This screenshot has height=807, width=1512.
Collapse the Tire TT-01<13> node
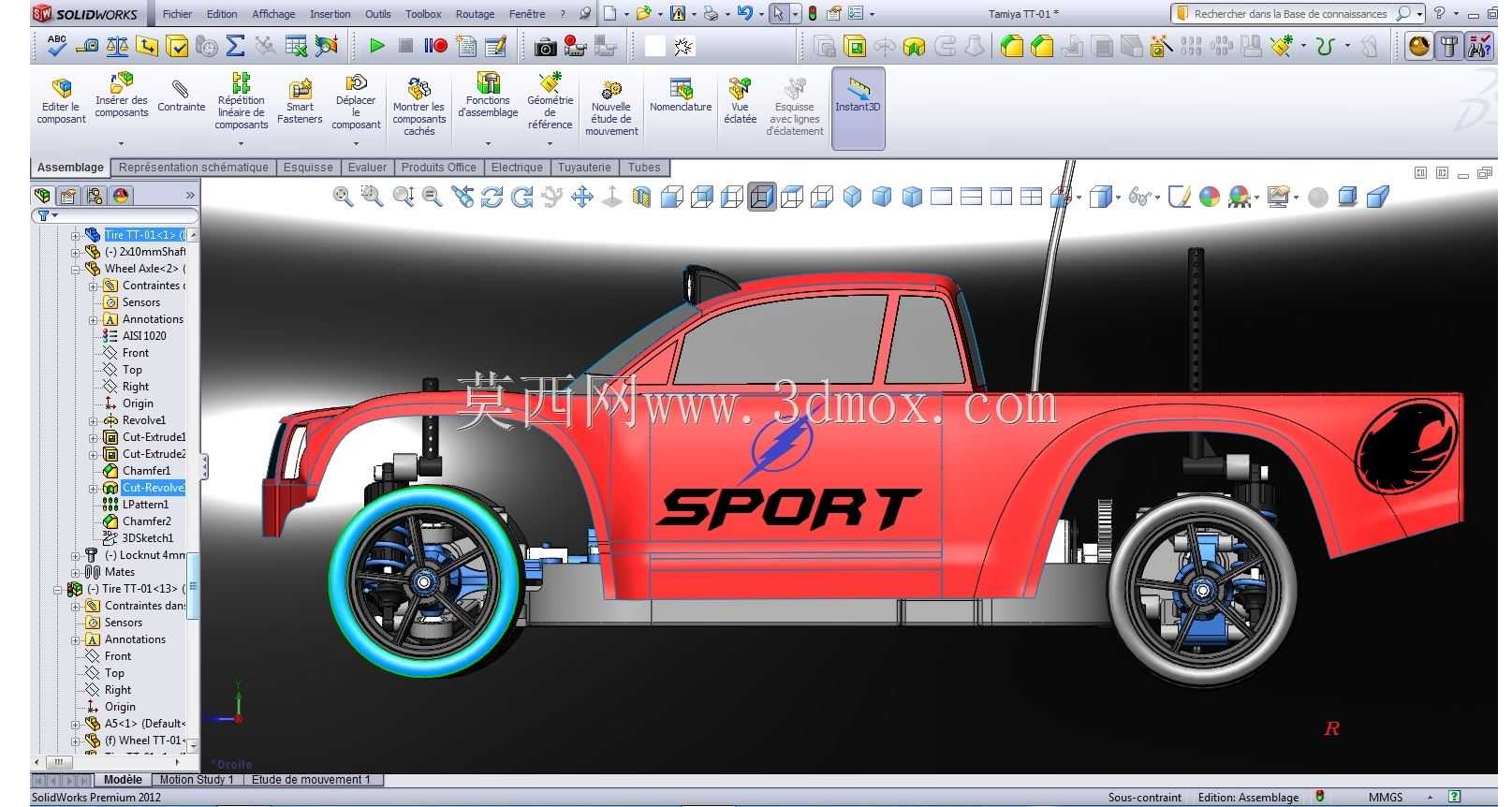[x=58, y=589]
